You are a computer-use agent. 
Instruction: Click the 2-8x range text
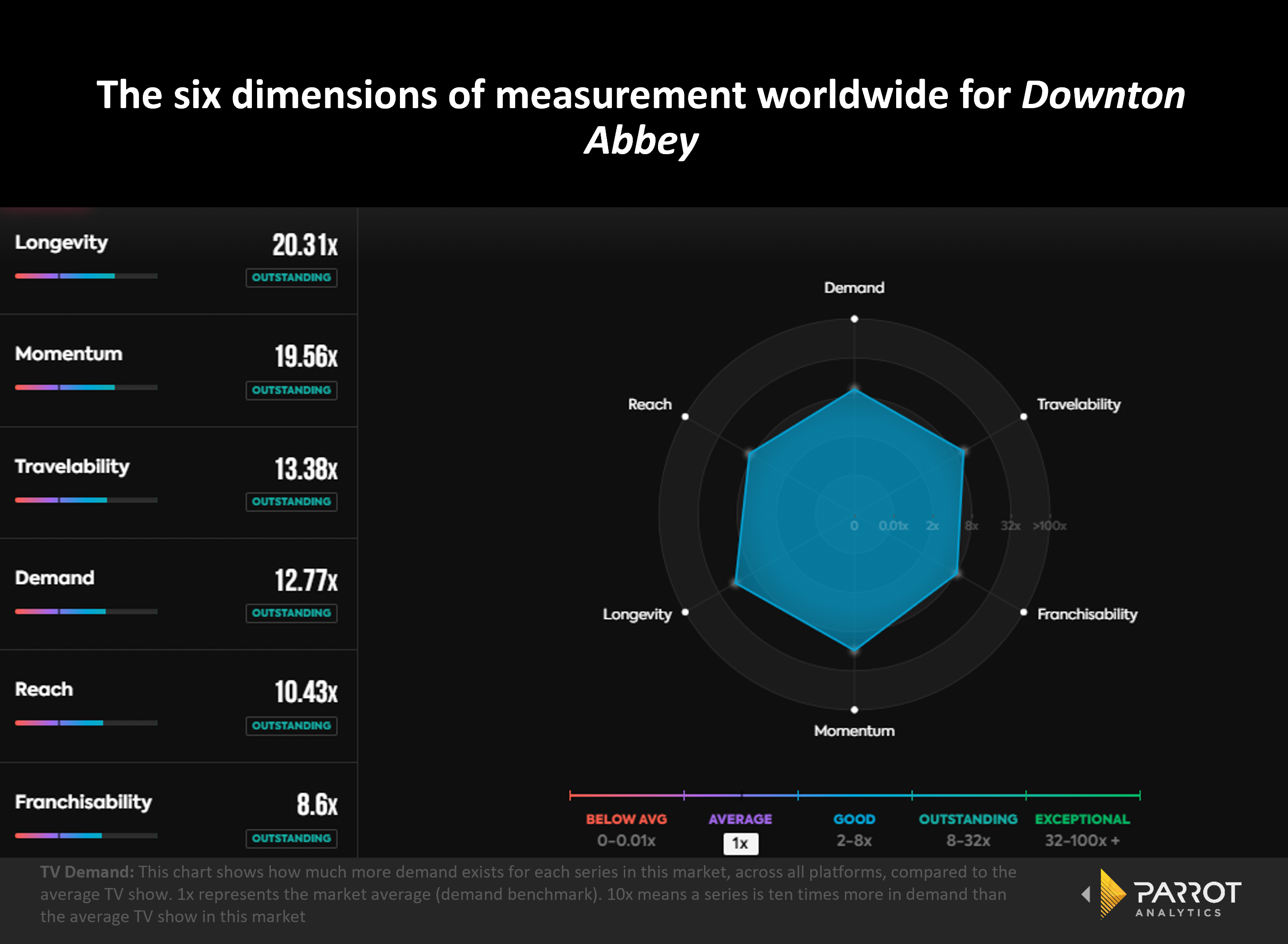click(x=854, y=841)
